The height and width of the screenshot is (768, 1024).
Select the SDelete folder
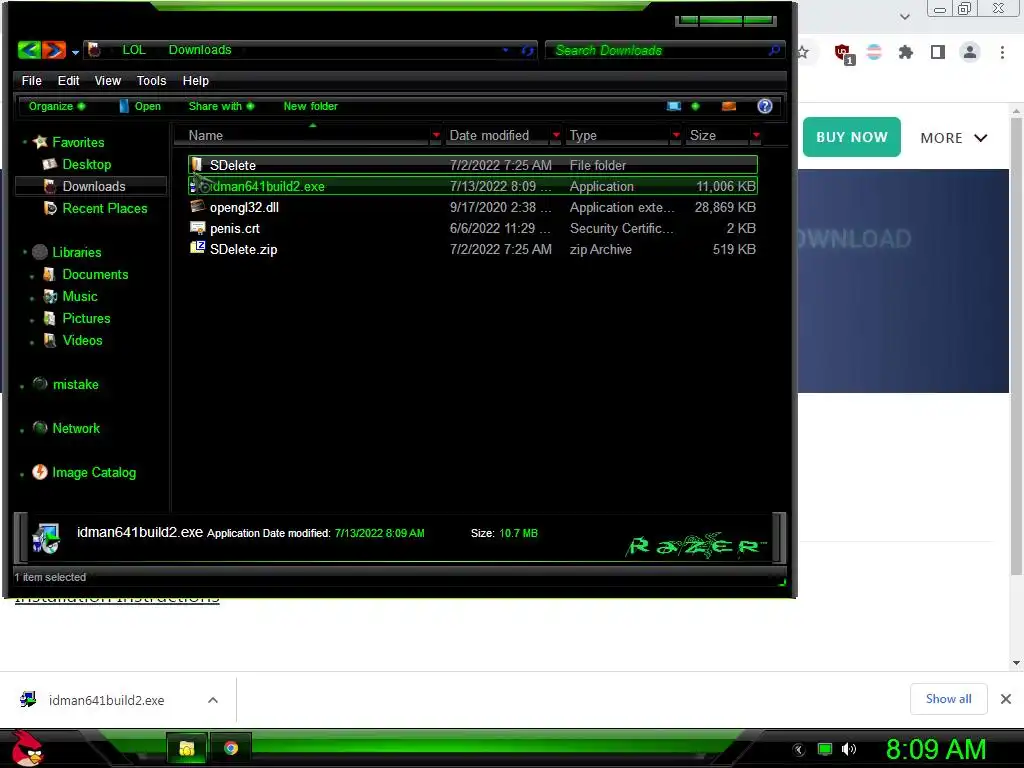pyautogui.click(x=473, y=165)
